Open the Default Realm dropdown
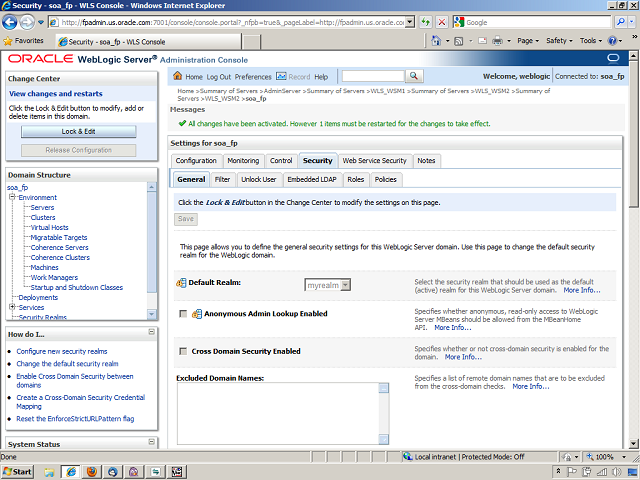Screen dimensions: 640x480 point(328,285)
